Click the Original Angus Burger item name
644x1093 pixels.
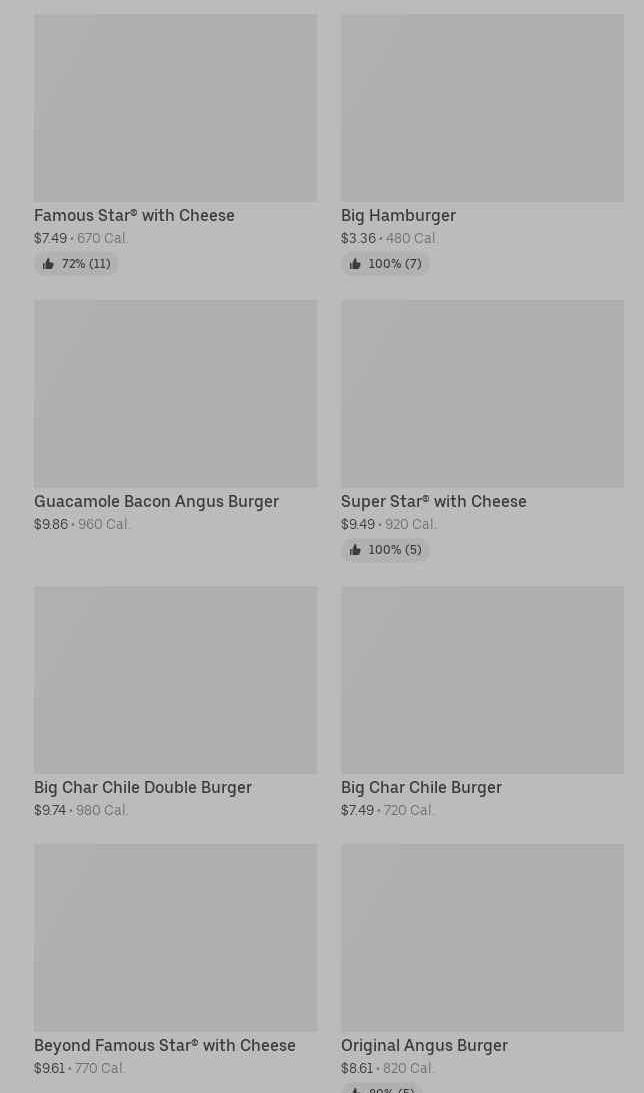point(424,1045)
